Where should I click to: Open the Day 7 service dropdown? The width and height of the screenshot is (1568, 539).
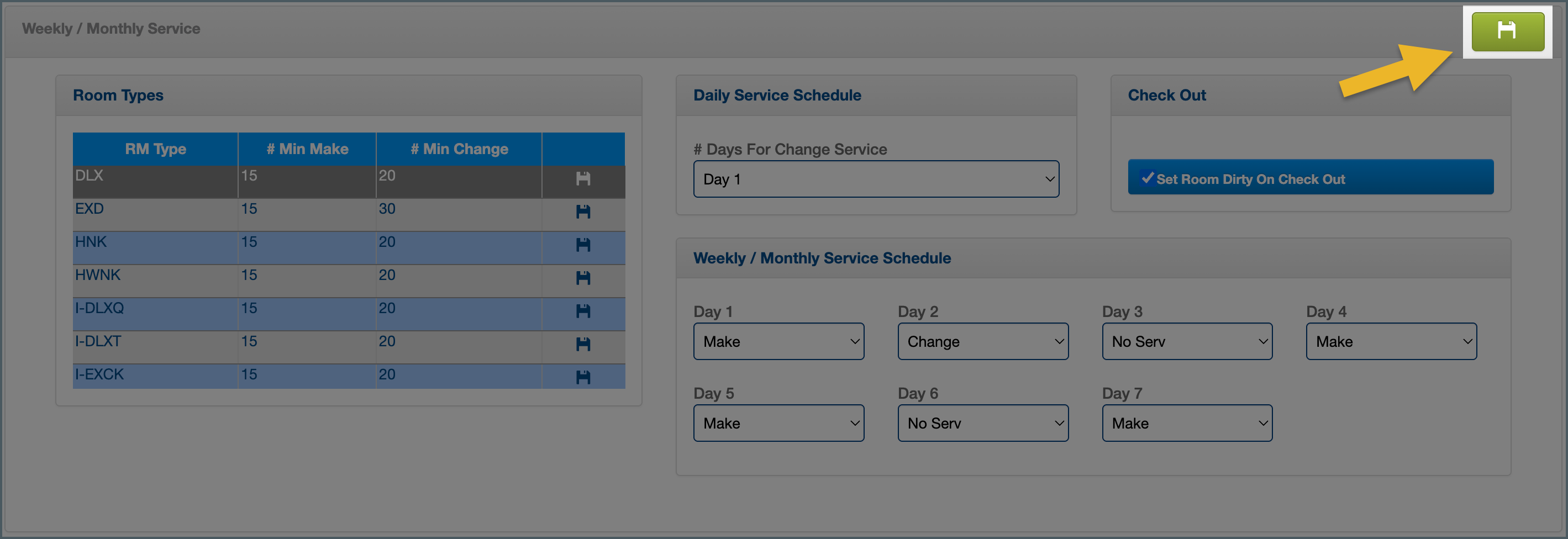click(1186, 424)
